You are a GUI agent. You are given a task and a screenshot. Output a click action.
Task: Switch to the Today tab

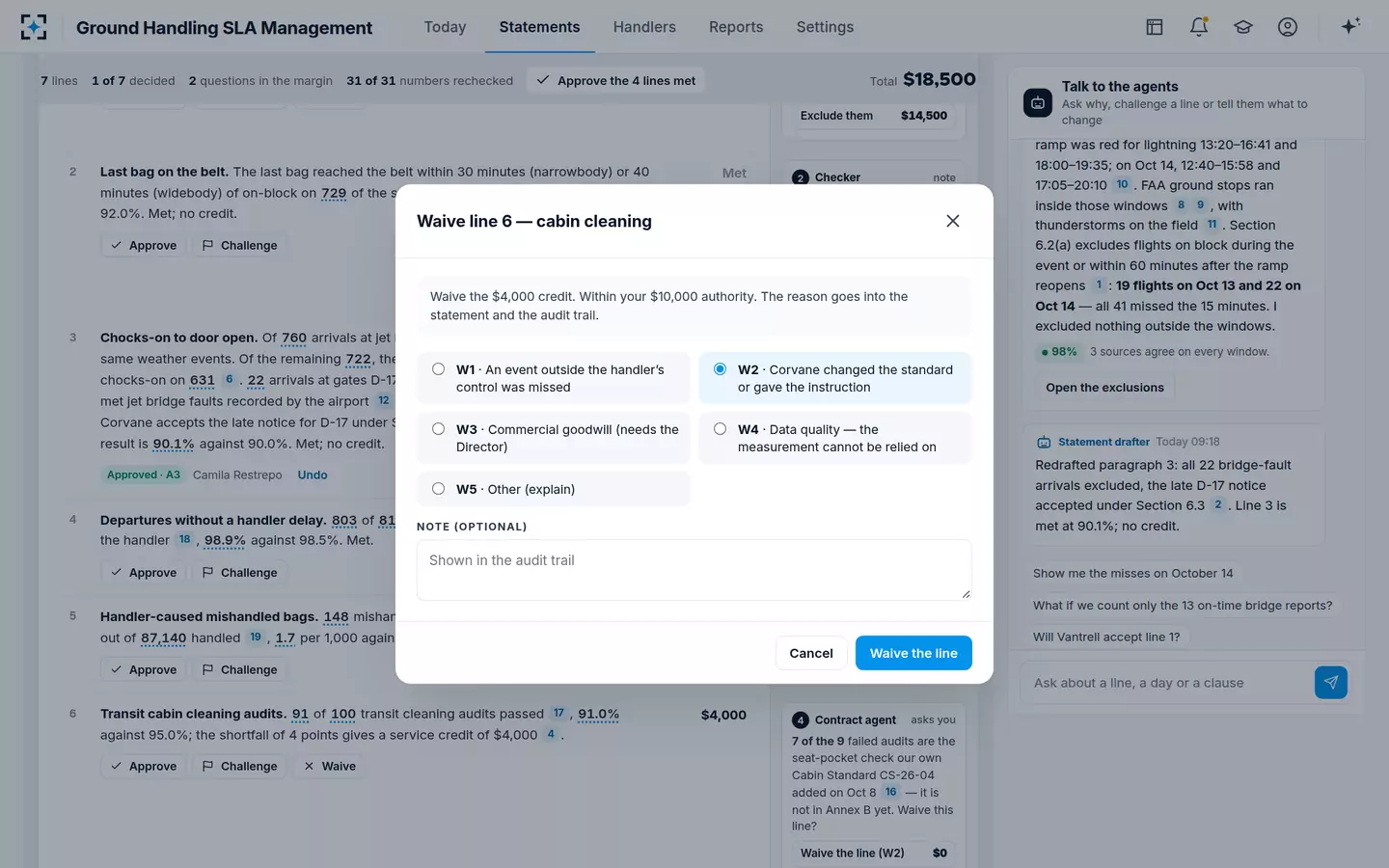(445, 27)
